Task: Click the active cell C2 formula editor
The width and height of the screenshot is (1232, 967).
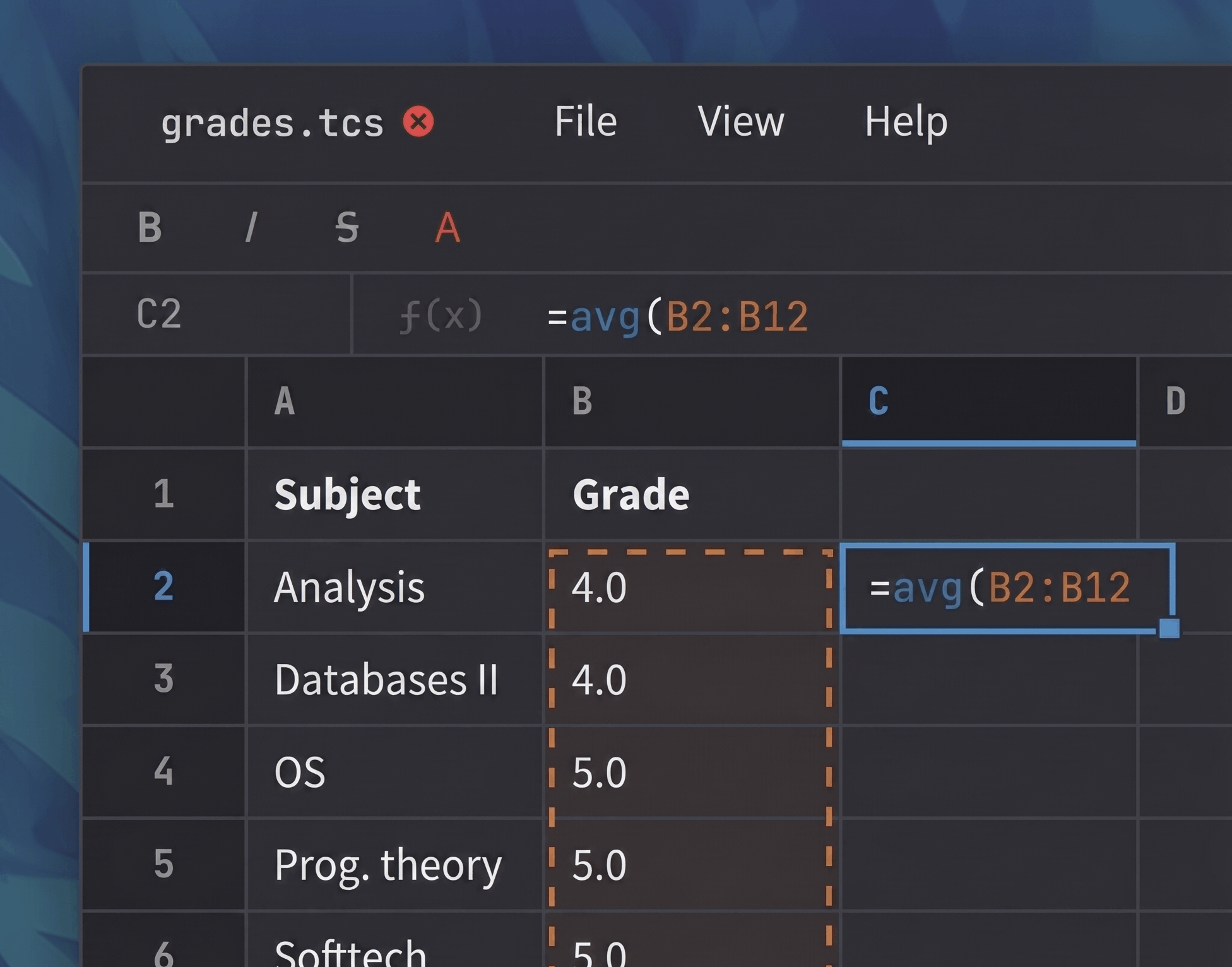Action: coord(1007,588)
